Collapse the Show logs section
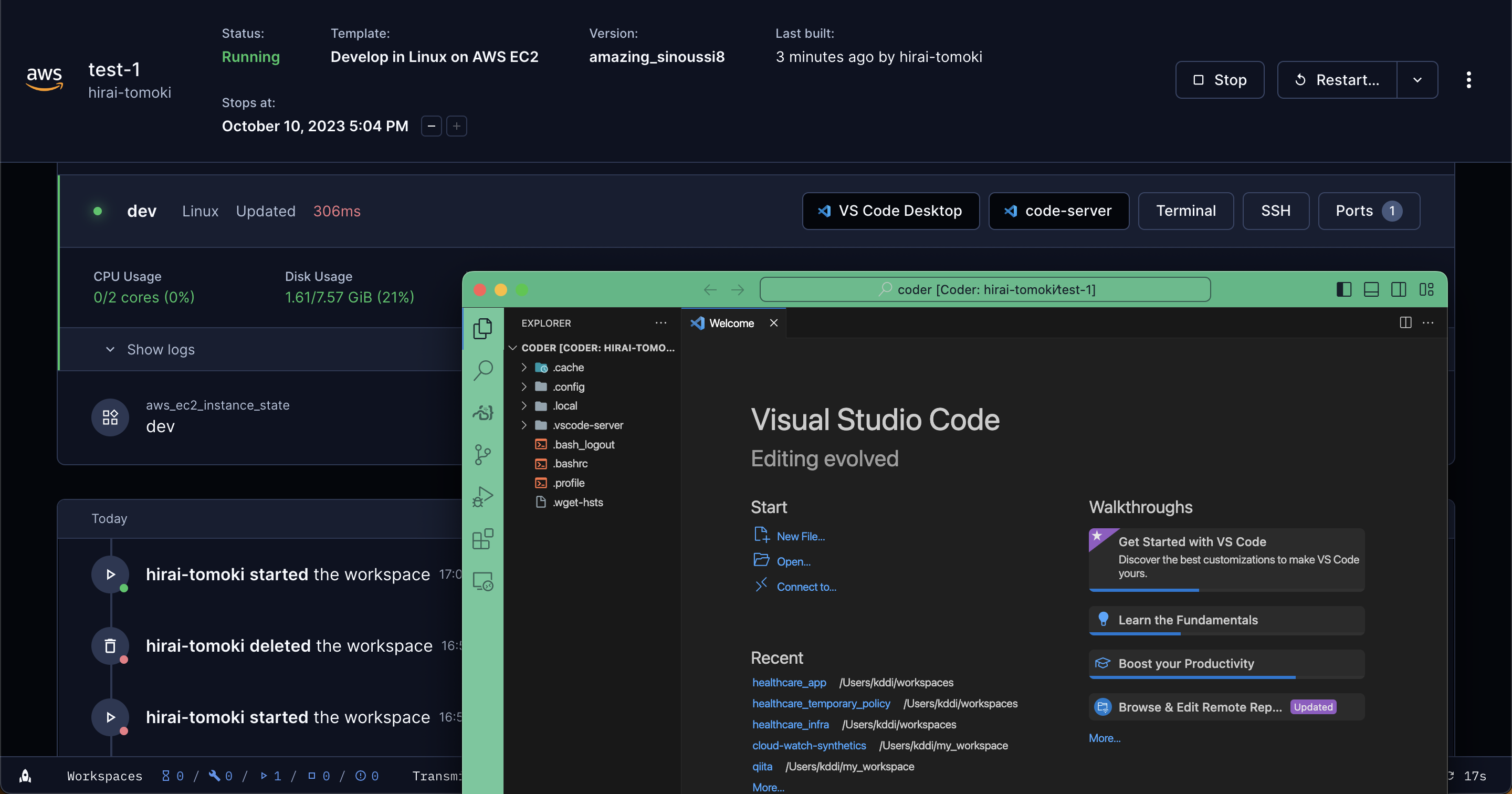Screen dimensions: 1512x794 110,349
